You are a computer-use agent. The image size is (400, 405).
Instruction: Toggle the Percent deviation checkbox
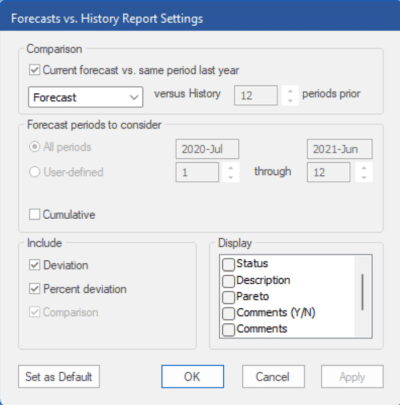point(35,289)
